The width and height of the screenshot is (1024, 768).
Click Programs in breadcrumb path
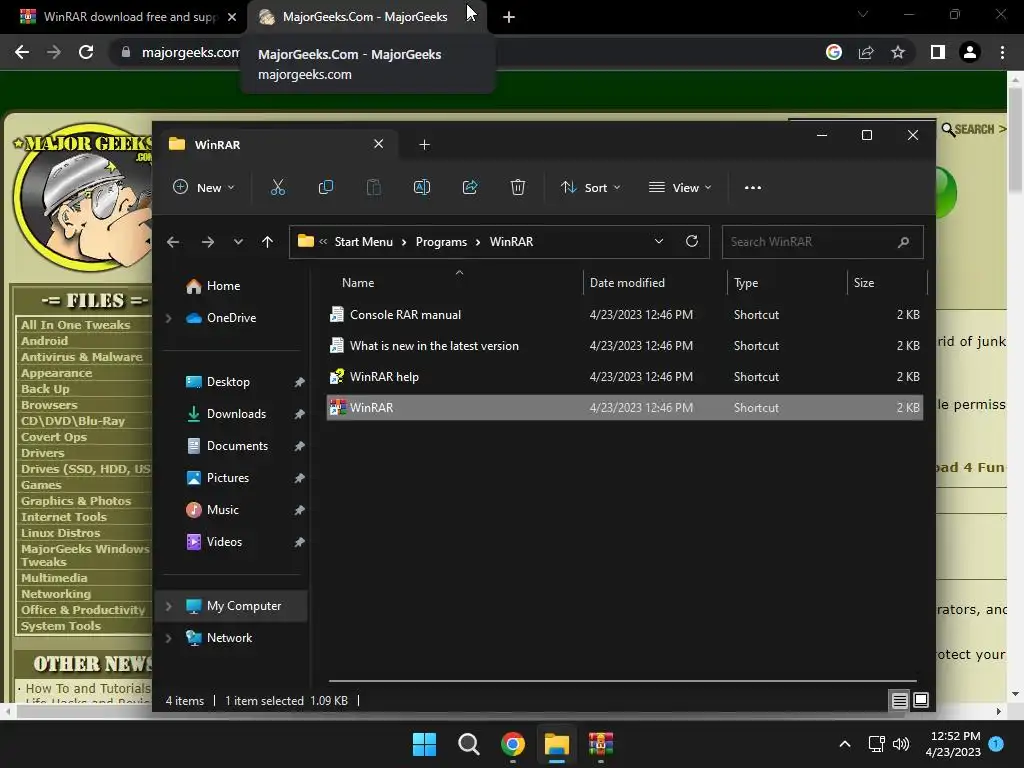(441, 242)
